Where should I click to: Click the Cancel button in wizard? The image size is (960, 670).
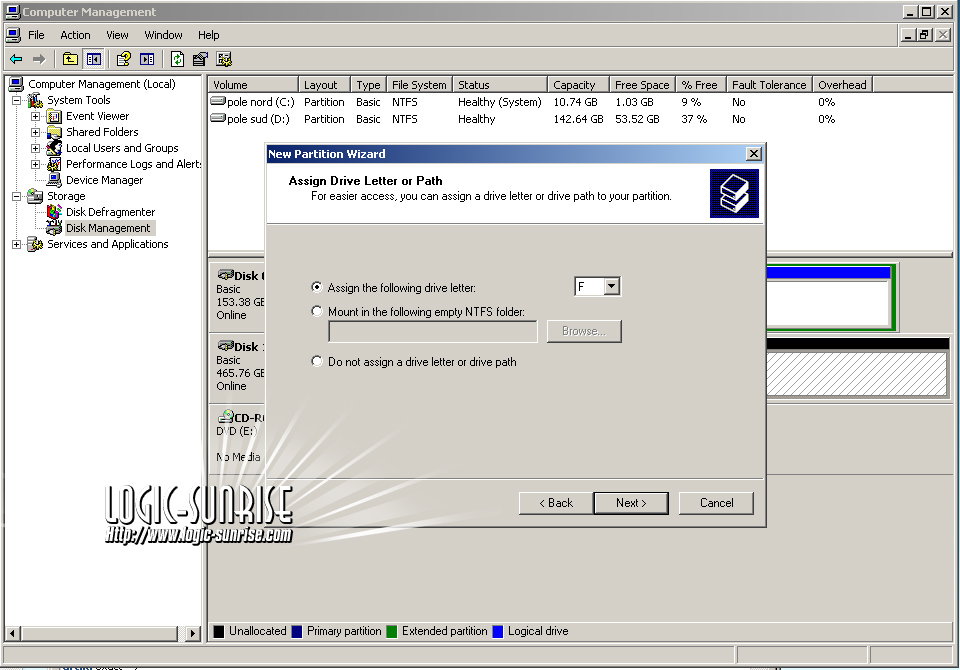pos(716,503)
